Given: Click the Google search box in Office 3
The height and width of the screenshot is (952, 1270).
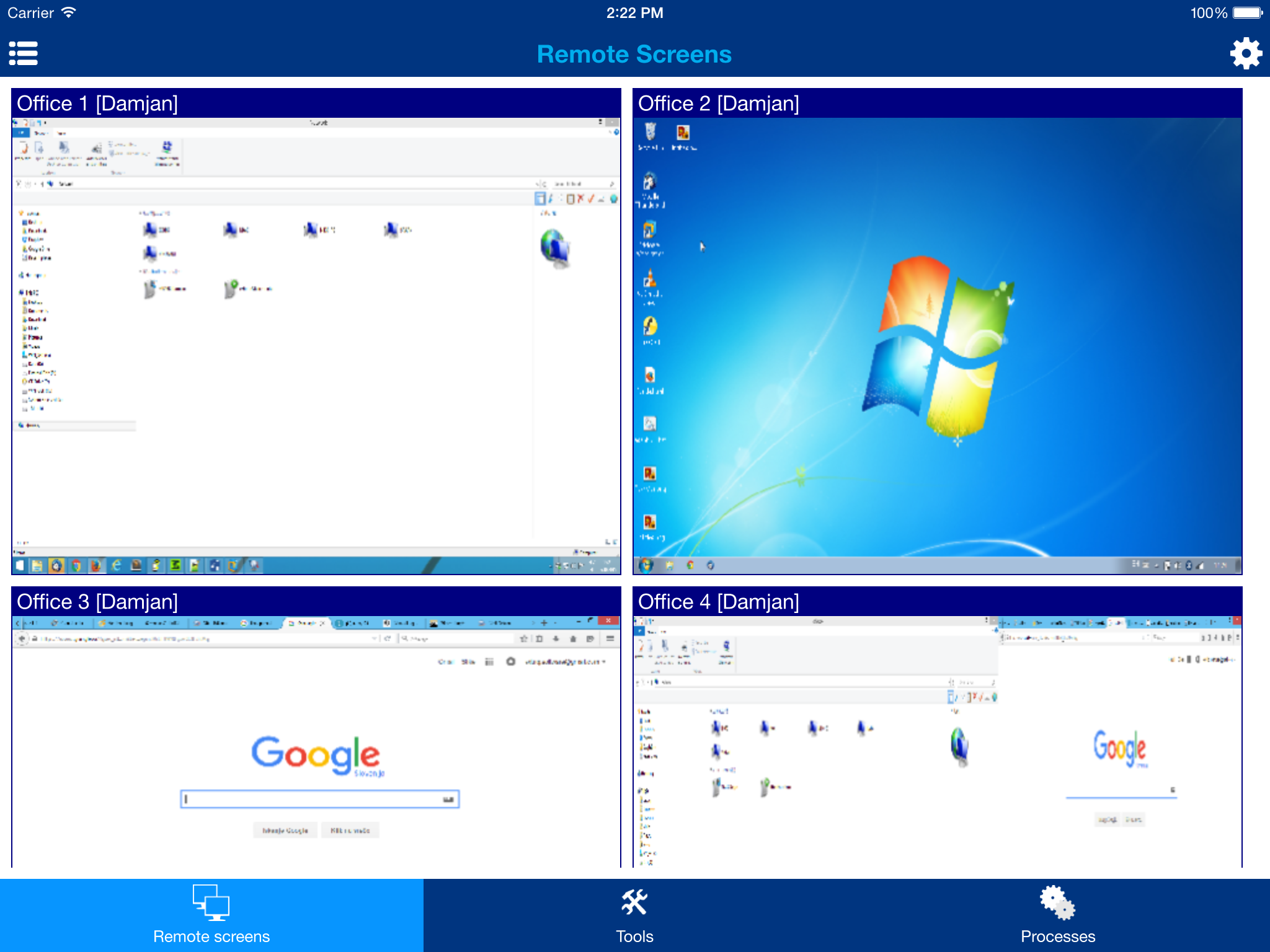Looking at the screenshot, I should [x=319, y=799].
